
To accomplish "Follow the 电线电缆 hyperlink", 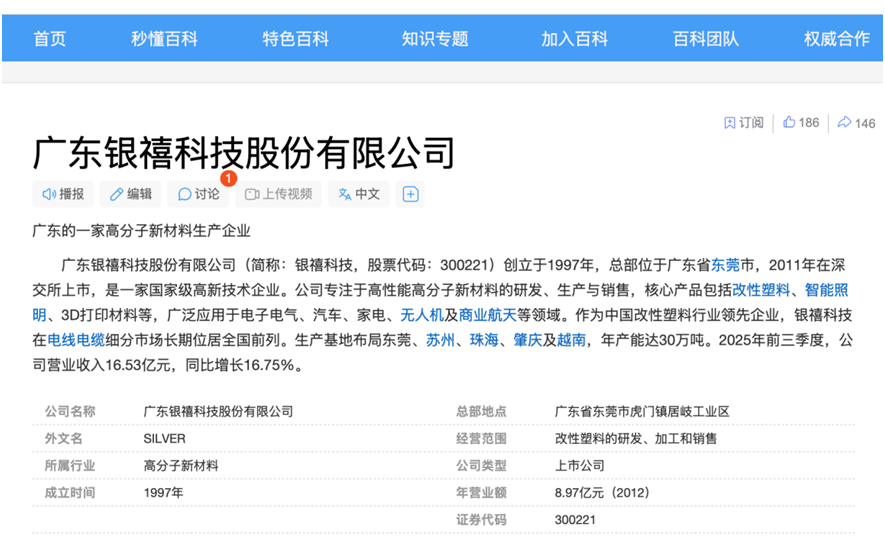I will 76,340.
